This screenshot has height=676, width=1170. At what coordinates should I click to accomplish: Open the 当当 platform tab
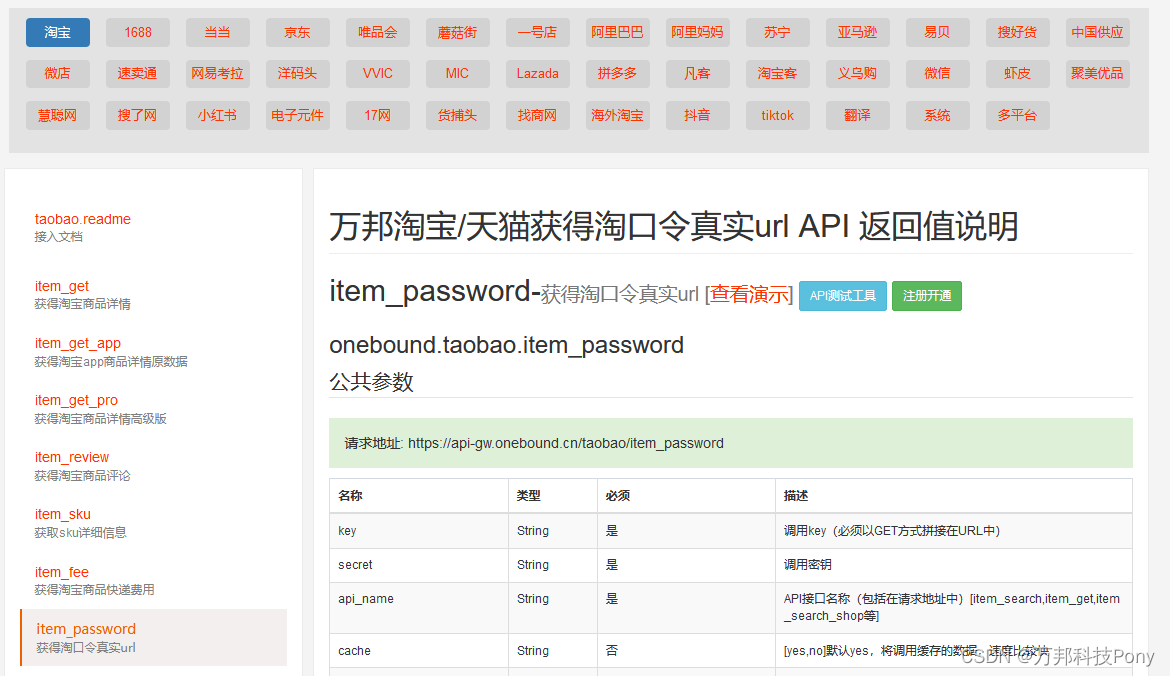click(x=217, y=32)
